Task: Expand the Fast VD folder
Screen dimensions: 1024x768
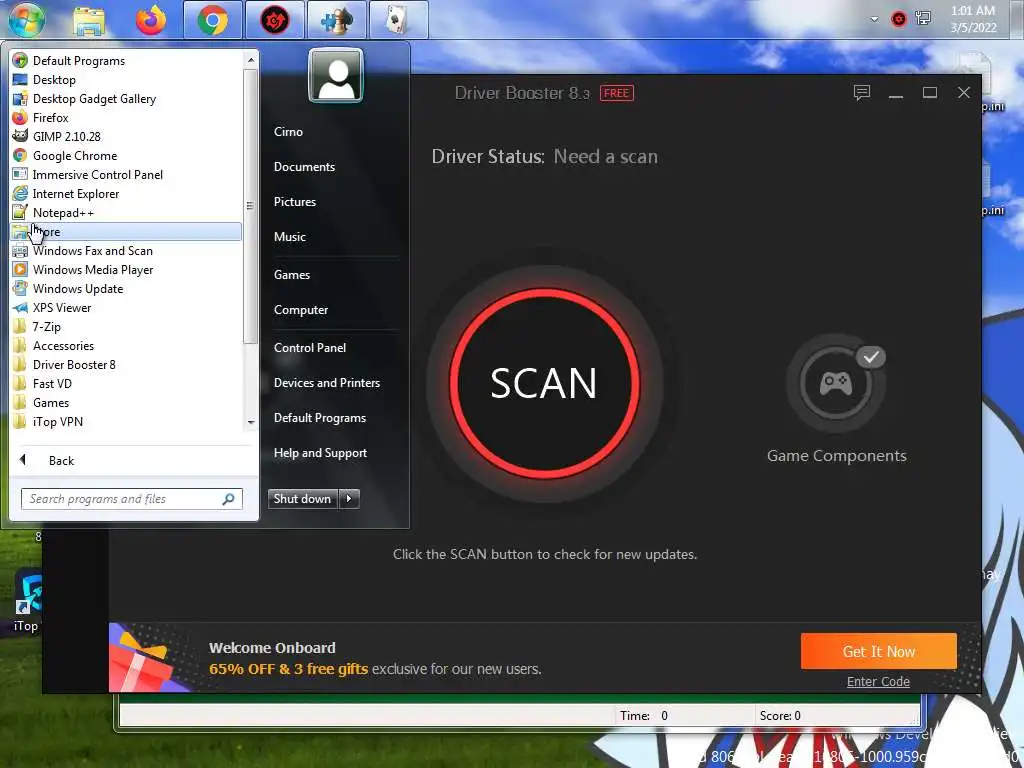Action: 126,383
